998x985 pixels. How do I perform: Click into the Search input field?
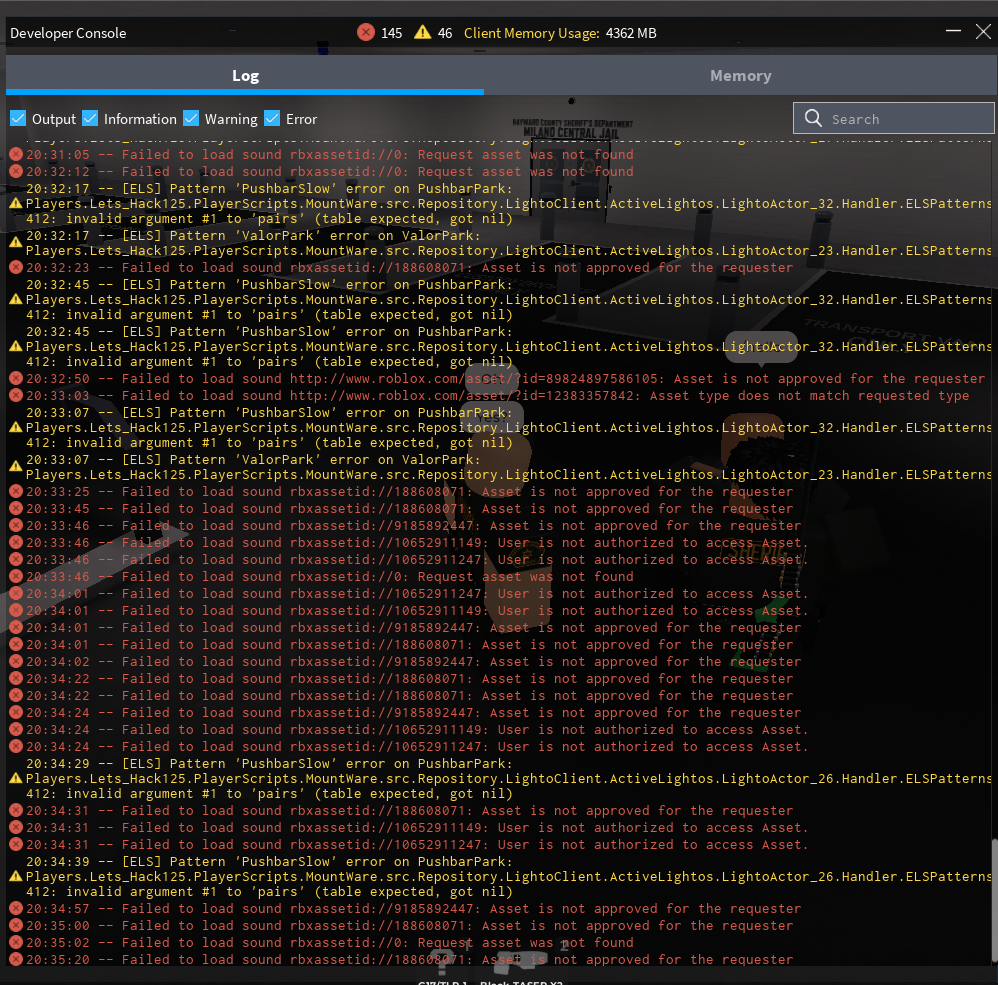[x=905, y=119]
